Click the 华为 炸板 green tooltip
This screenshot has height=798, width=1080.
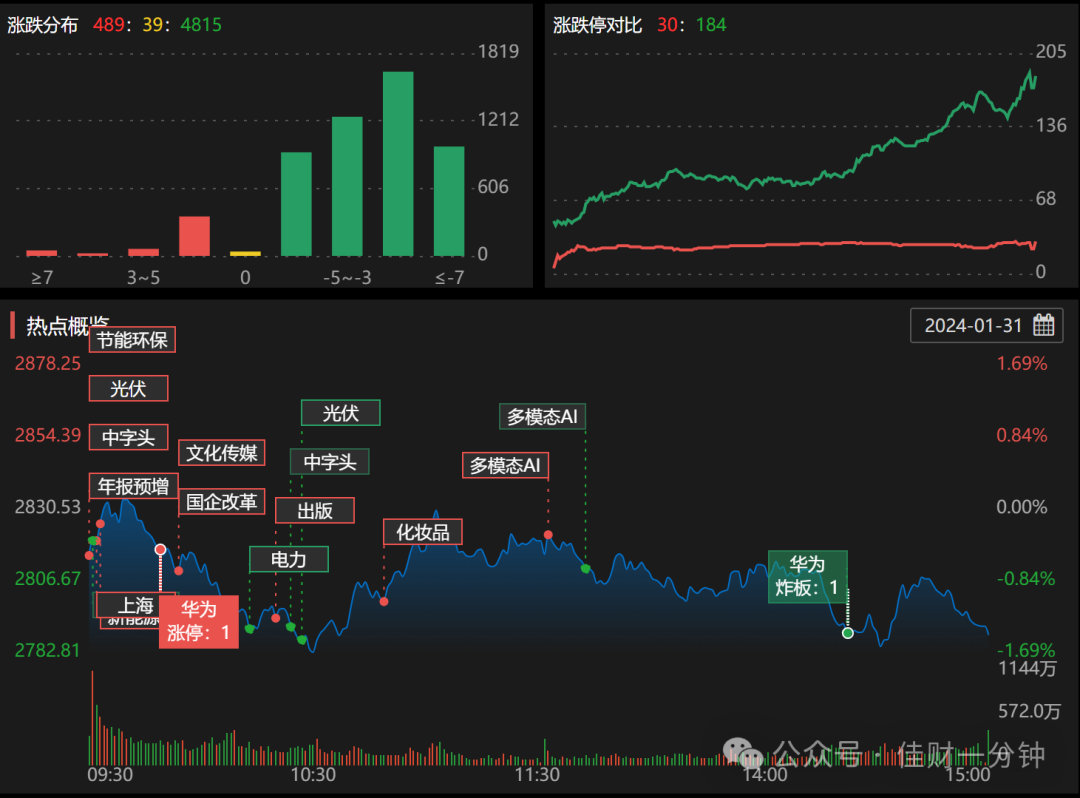tap(807, 576)
